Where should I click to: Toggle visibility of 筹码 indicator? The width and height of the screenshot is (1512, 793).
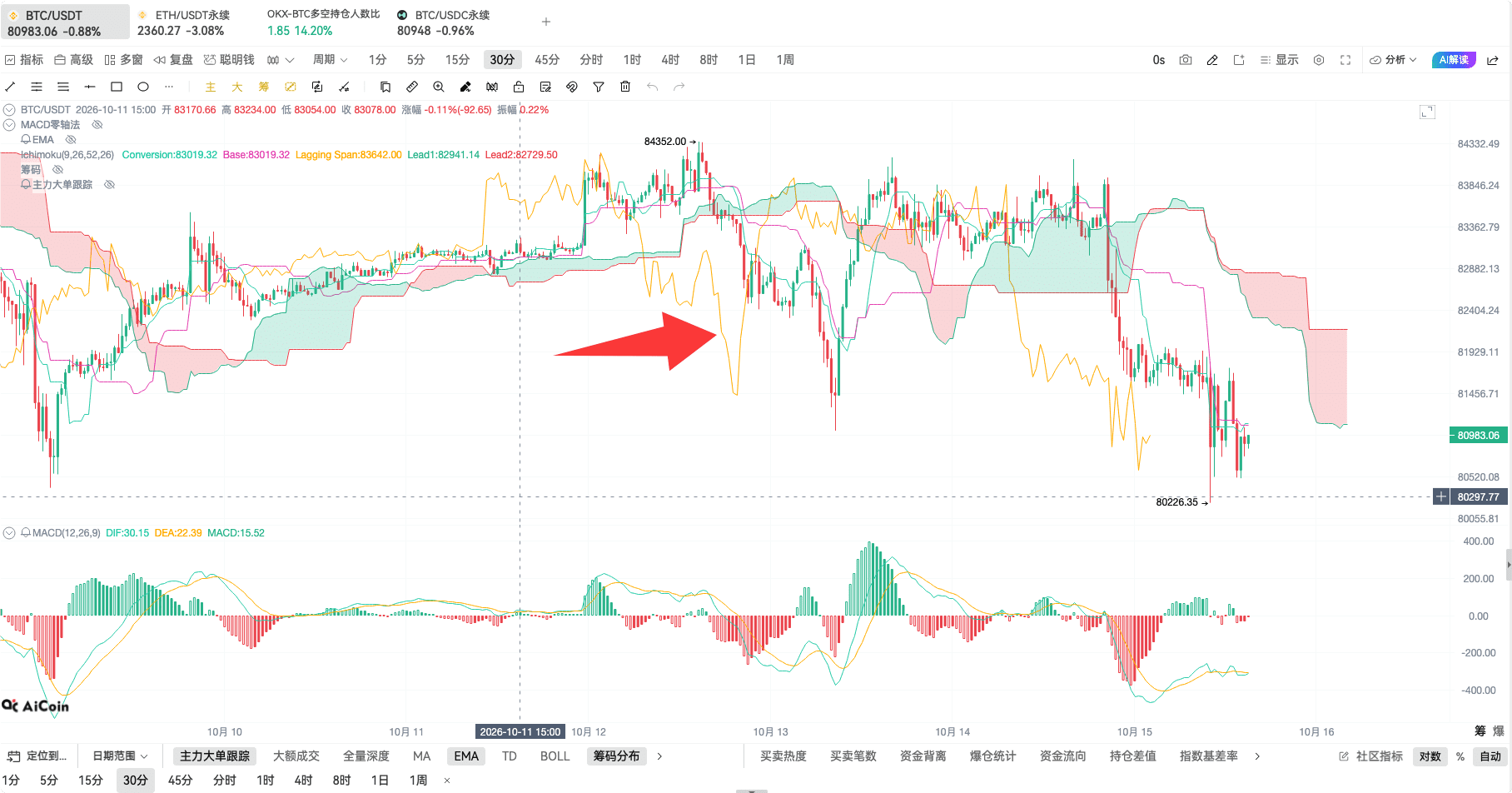tap(57, 170)
